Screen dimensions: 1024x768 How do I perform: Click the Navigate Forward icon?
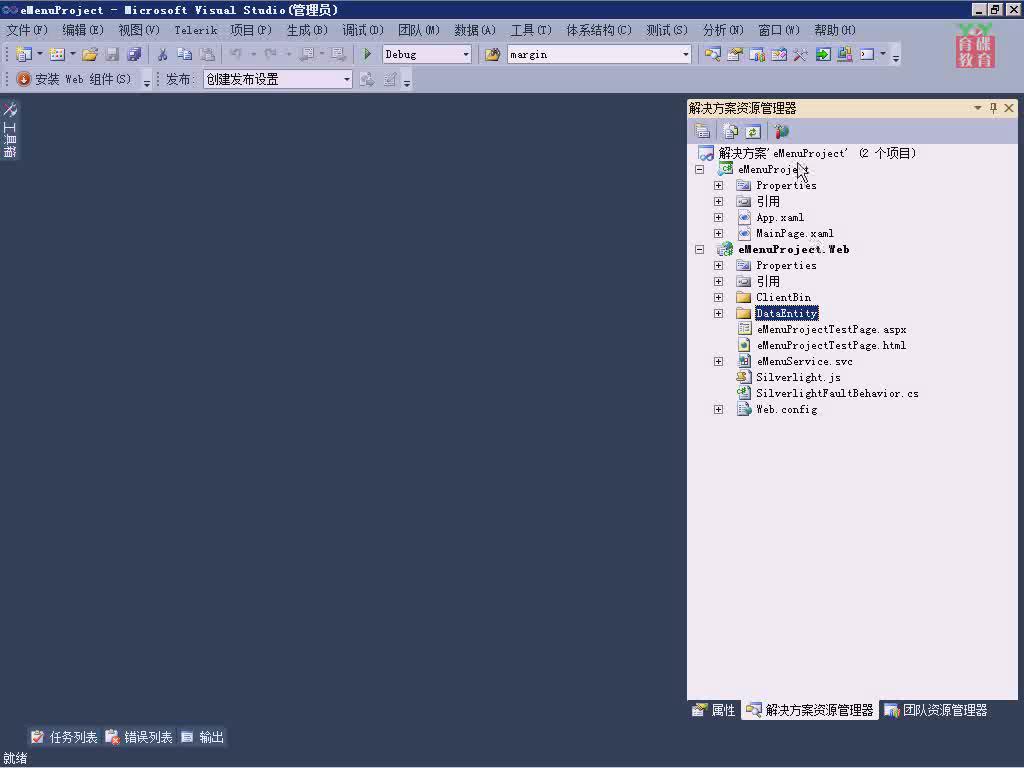point(338,54)
